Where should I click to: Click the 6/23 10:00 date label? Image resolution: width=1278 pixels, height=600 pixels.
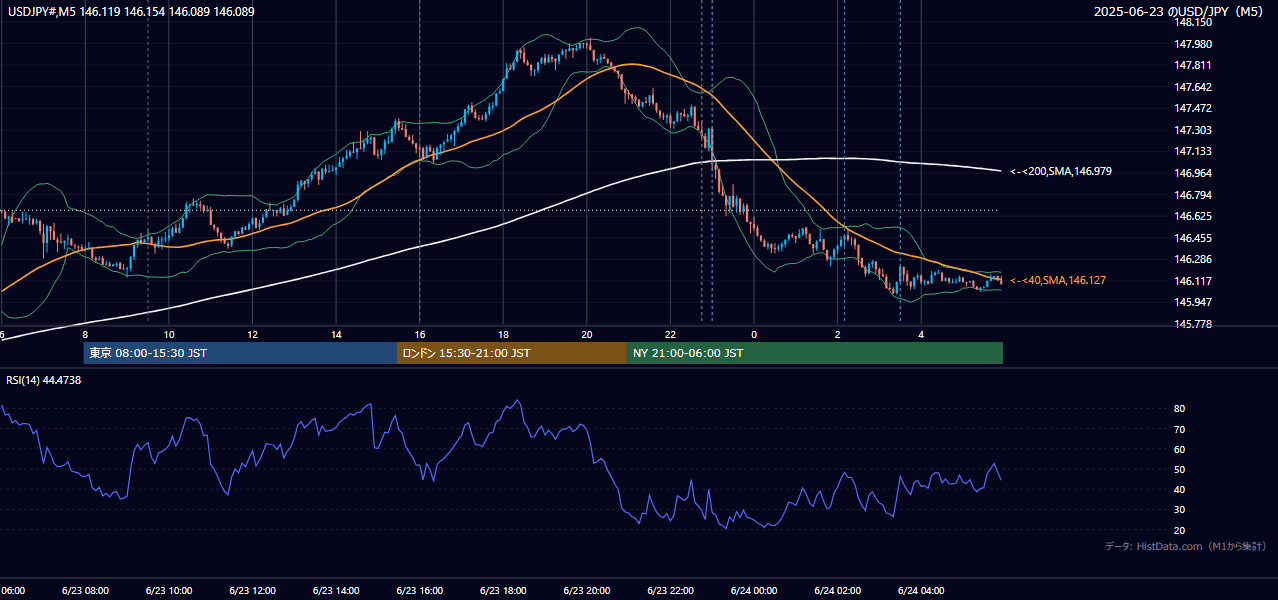pos(169,590)
